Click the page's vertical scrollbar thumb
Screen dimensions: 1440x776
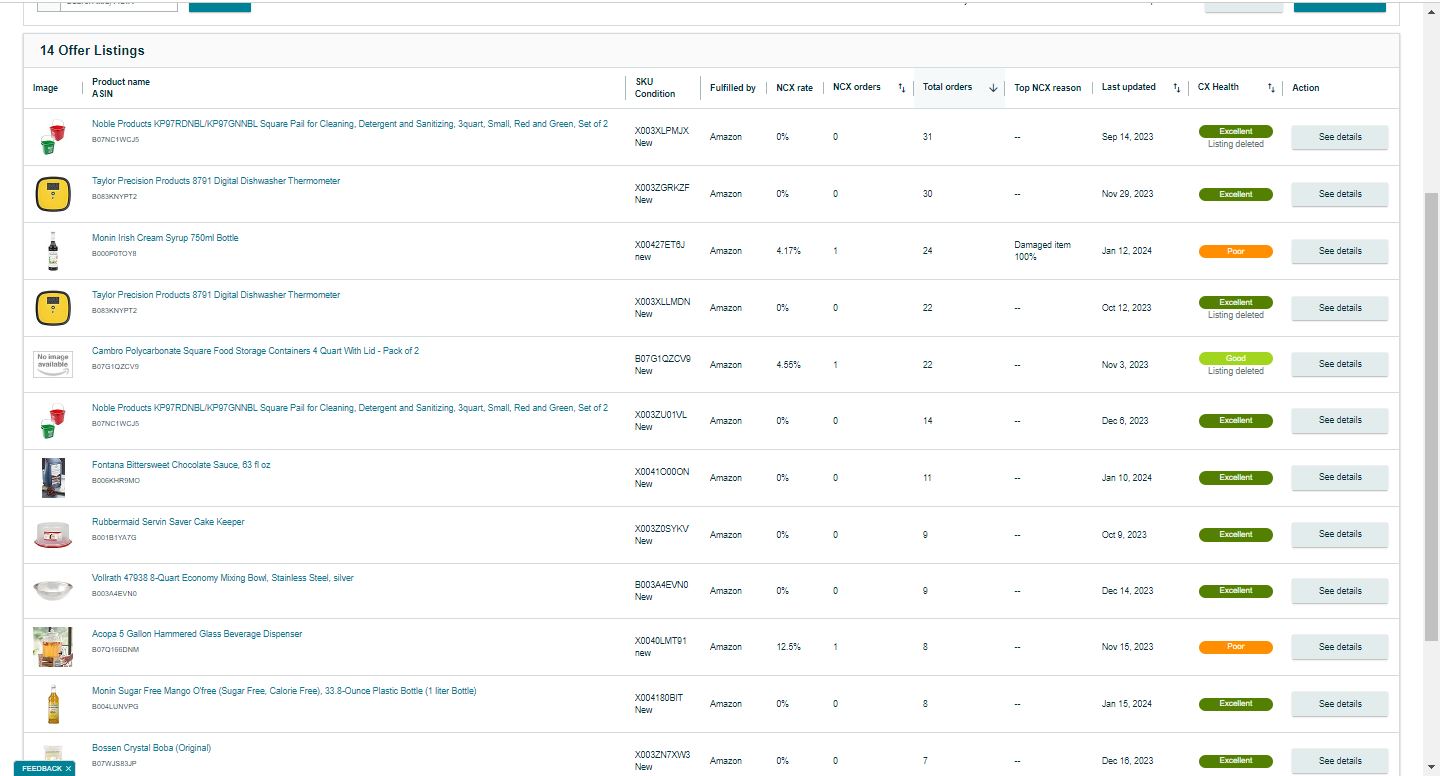click(1430, 415)
